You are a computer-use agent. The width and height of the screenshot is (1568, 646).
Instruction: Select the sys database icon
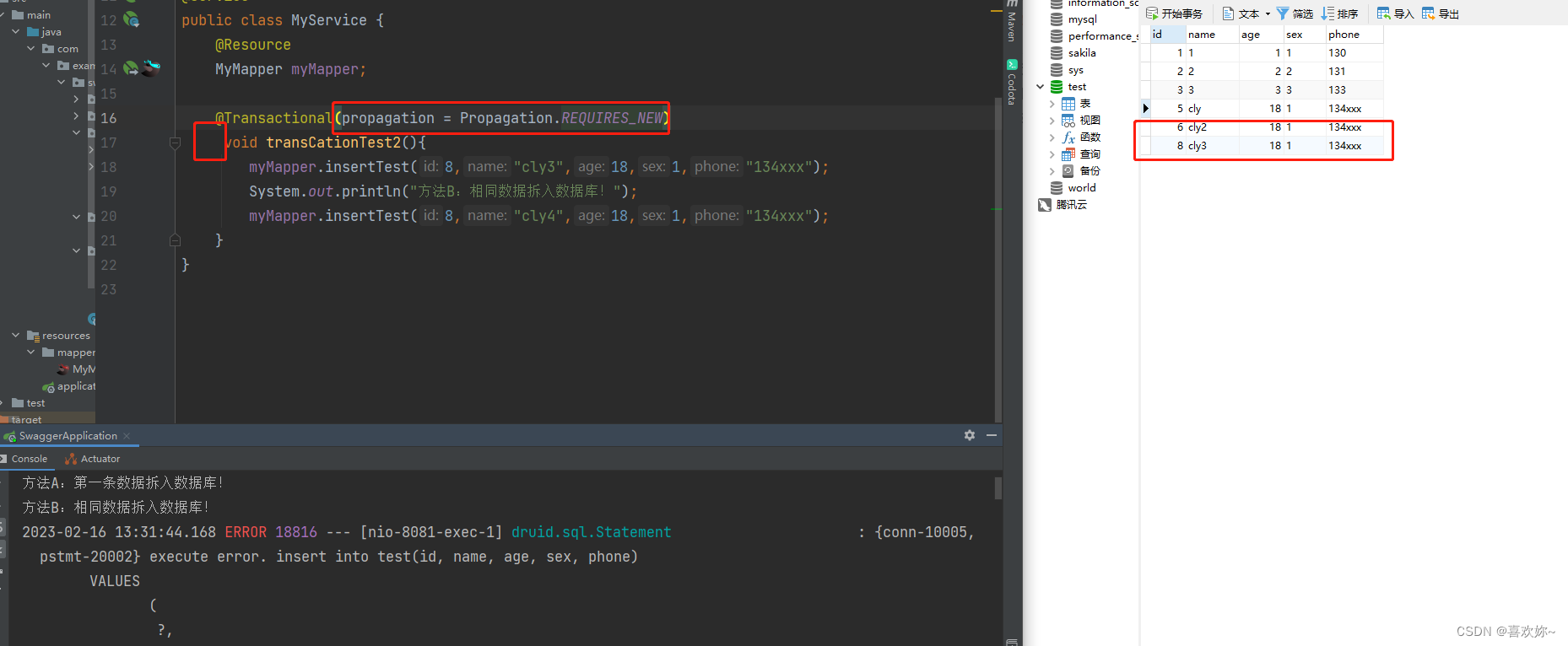1057,70
